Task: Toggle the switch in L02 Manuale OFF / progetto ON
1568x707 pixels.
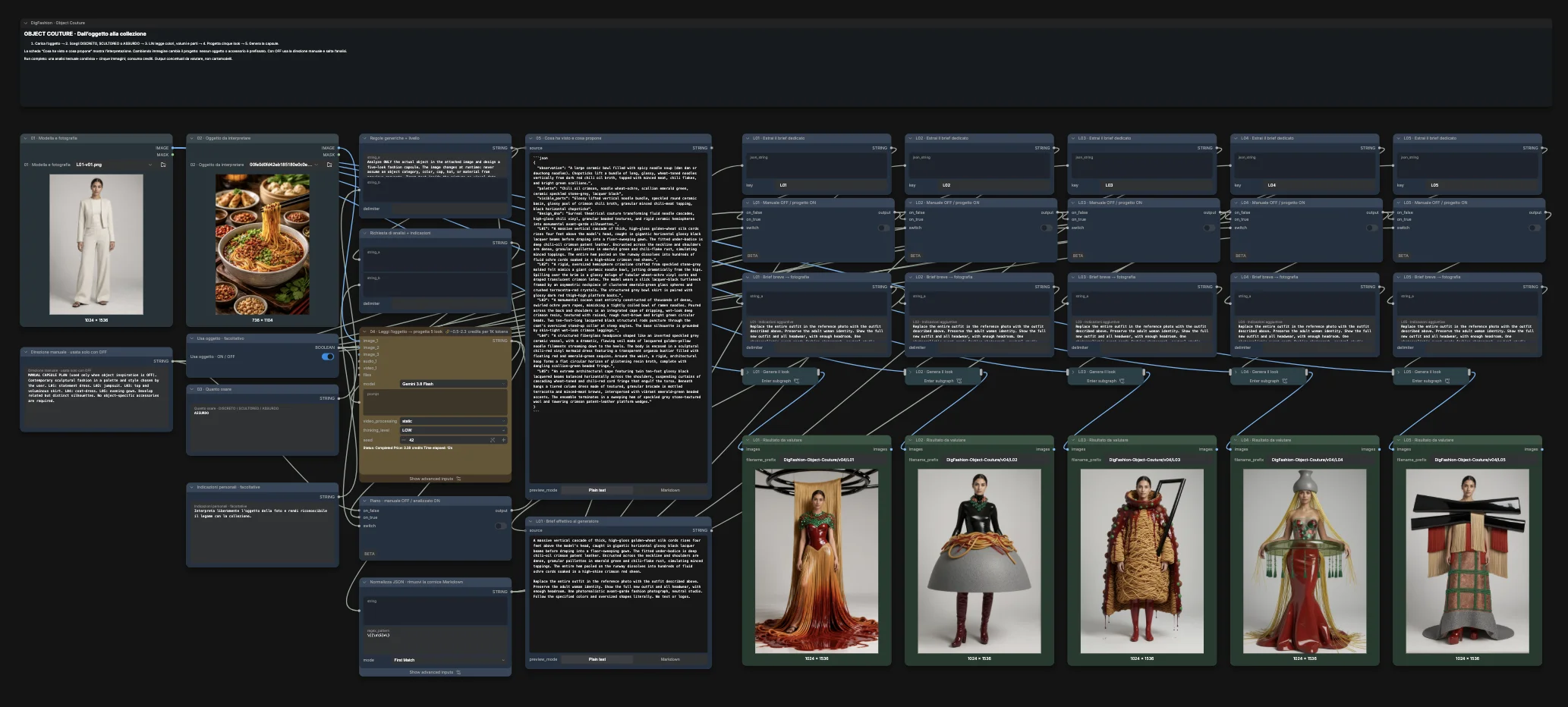Action: (1046, 228)
